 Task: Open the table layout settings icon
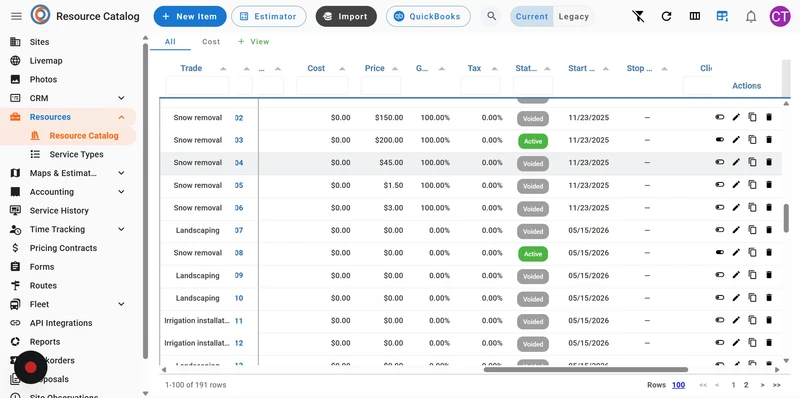pyautogui.click(x=722, y=16)
